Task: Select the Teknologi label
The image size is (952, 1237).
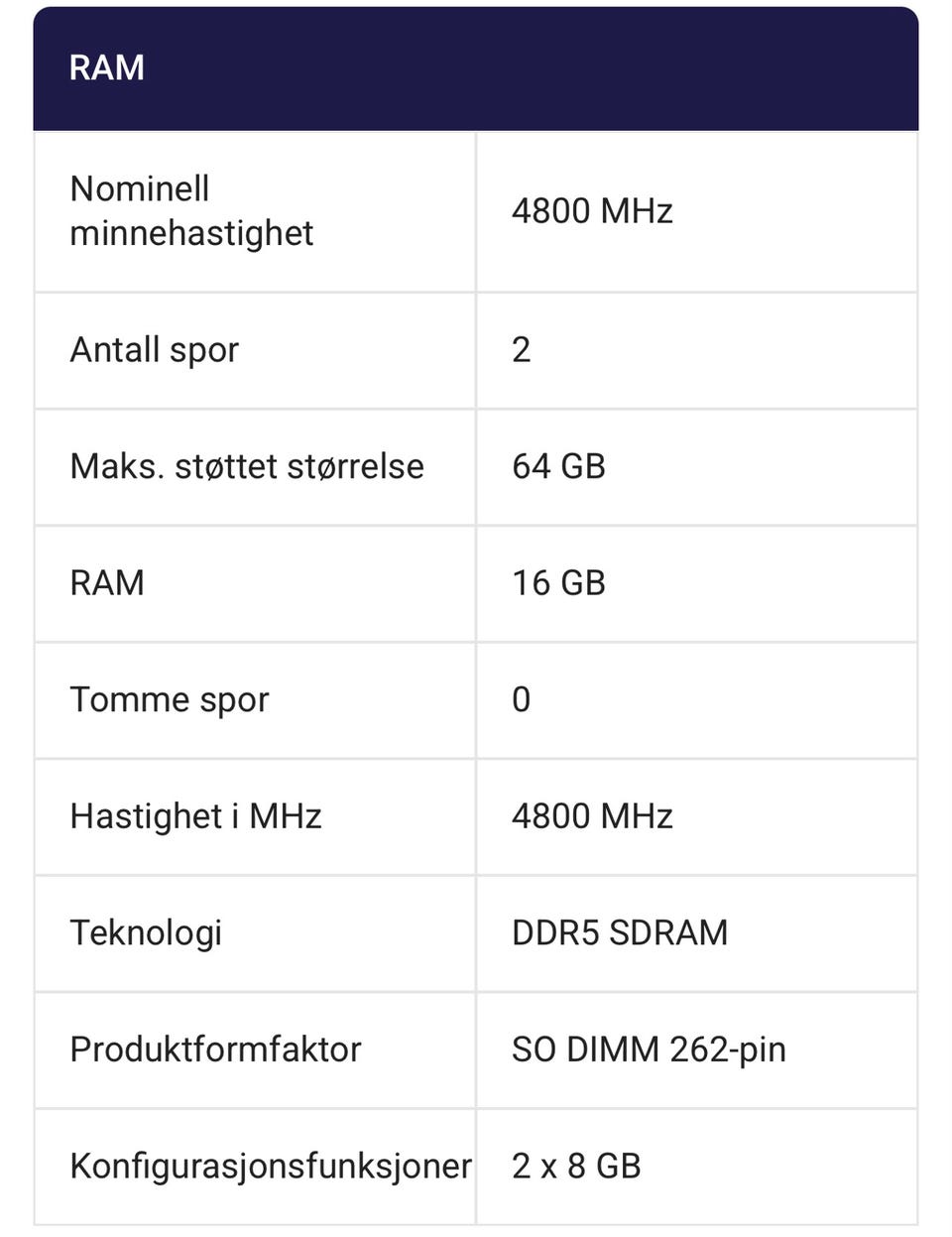Action: (146, 933)
